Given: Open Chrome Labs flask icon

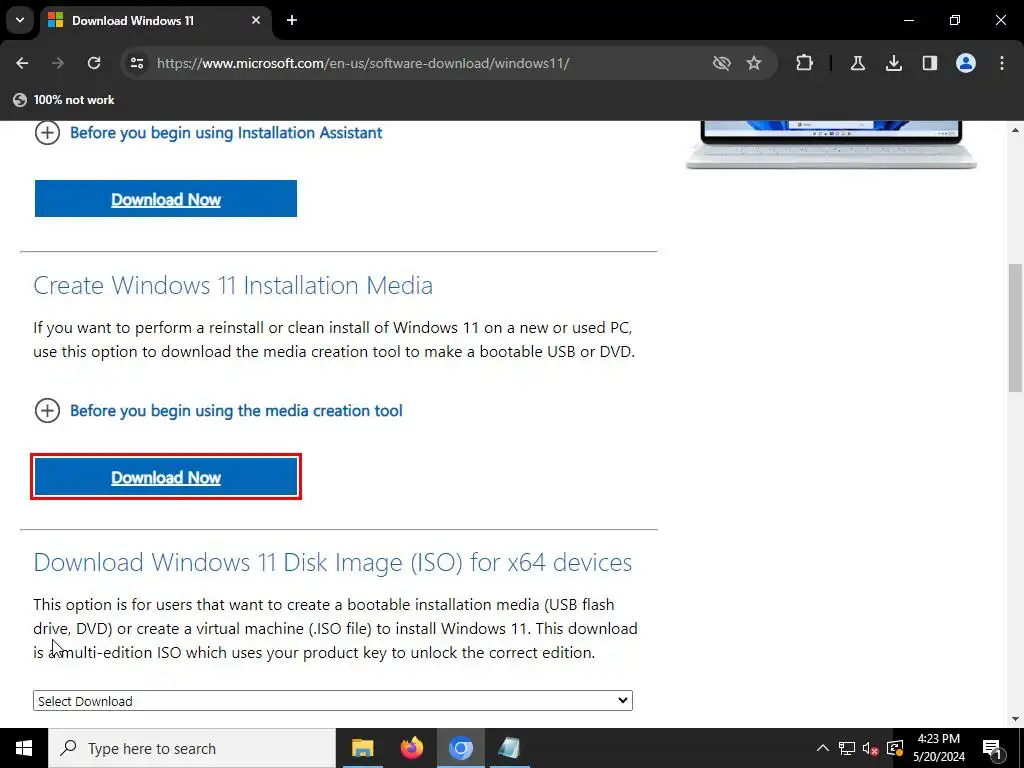Looking at the screenshot, I should 857,63.
